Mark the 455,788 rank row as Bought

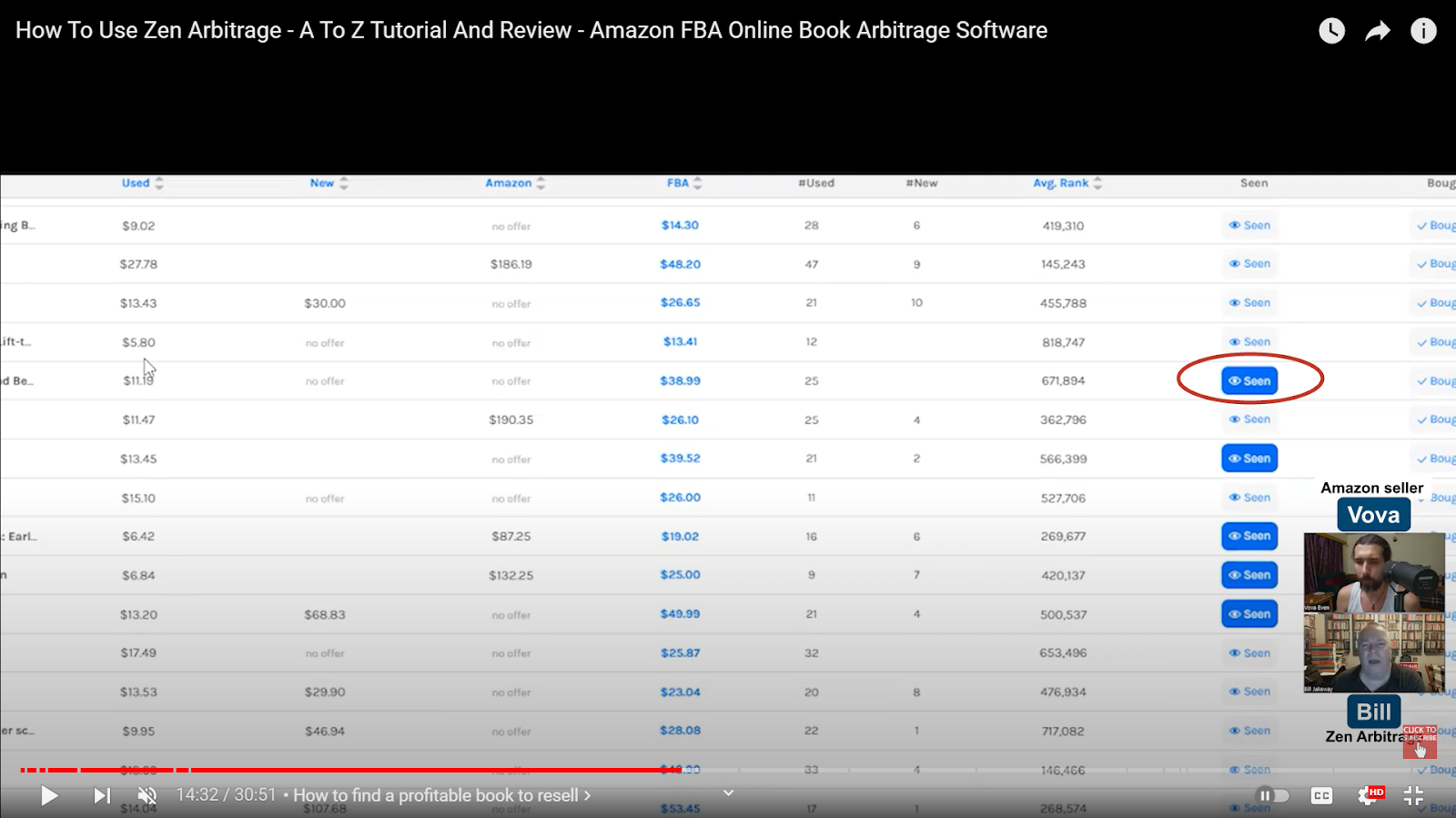1436,303
